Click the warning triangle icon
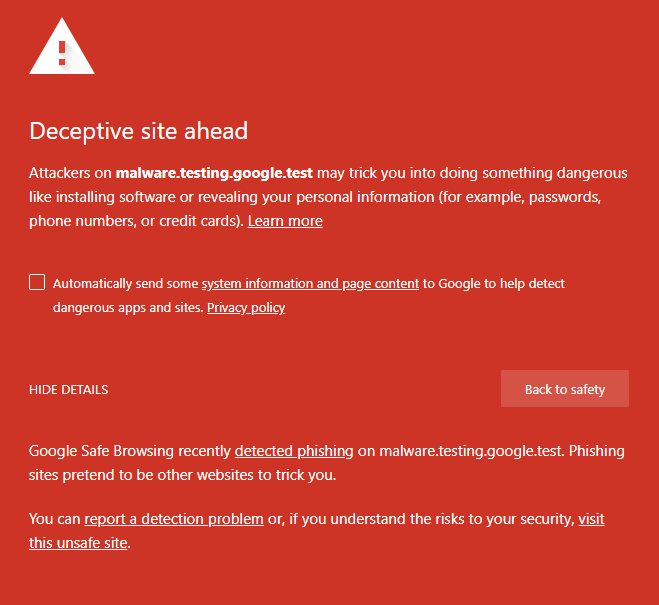 tap(62, 47)
